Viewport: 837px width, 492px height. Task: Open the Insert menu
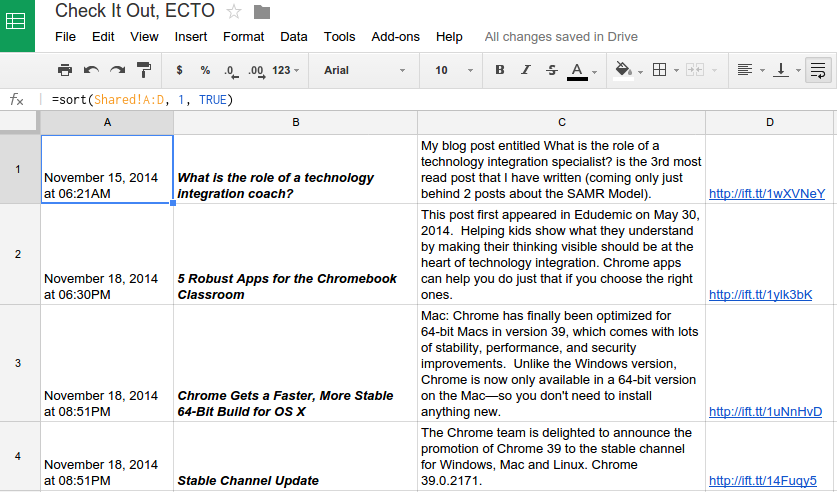point(191,36)
